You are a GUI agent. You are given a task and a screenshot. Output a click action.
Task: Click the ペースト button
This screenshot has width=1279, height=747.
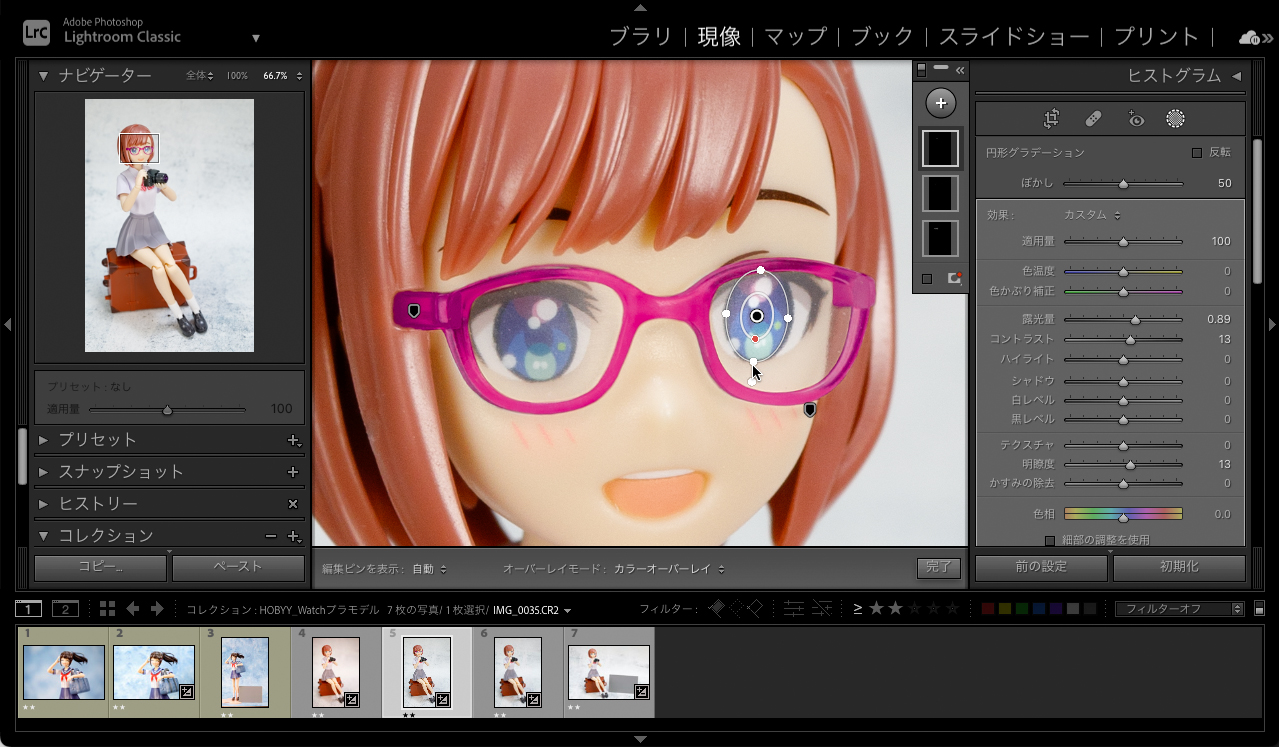[238, 567]
